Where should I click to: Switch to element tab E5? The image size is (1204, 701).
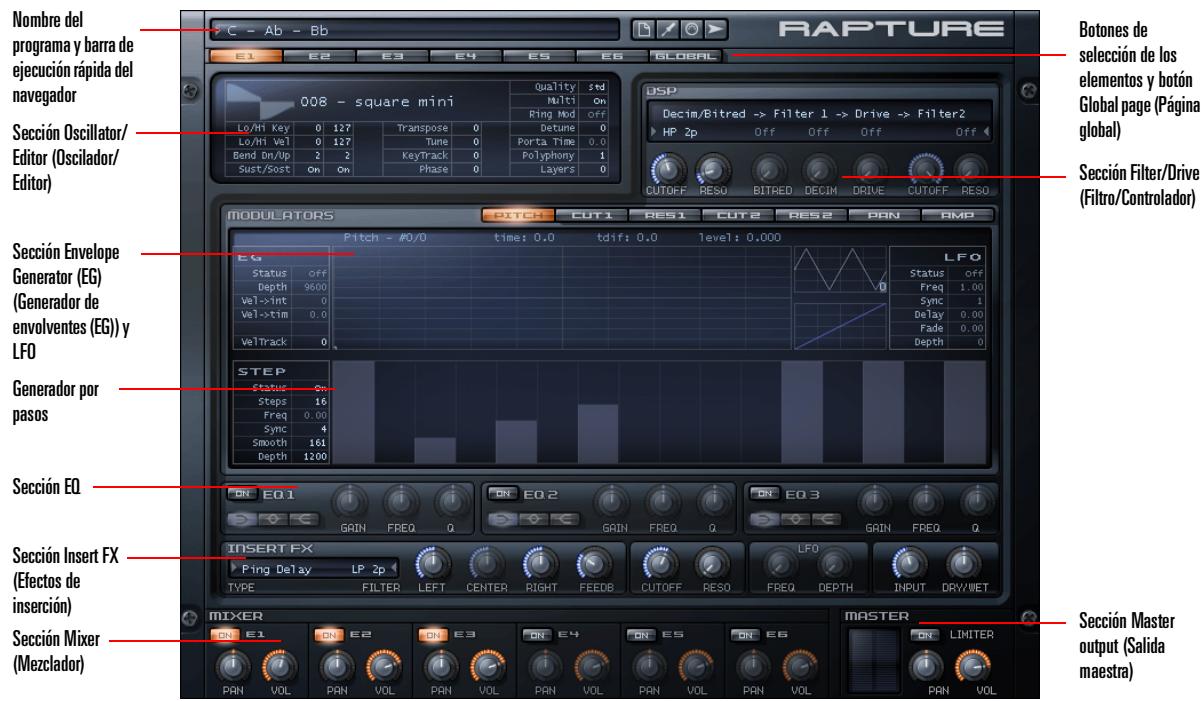point(539,57)
